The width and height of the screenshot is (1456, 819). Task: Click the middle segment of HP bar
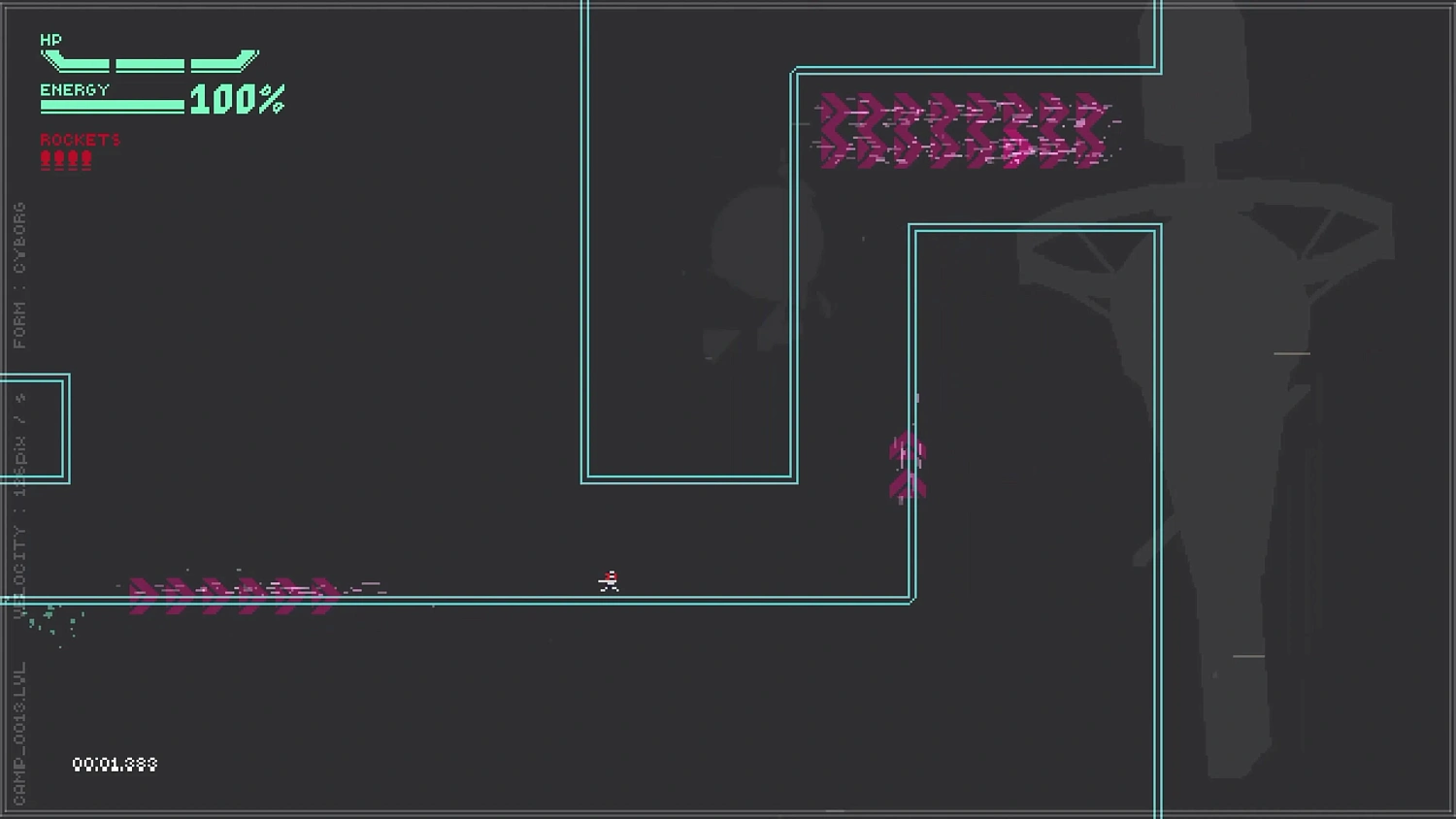(149, 65)
